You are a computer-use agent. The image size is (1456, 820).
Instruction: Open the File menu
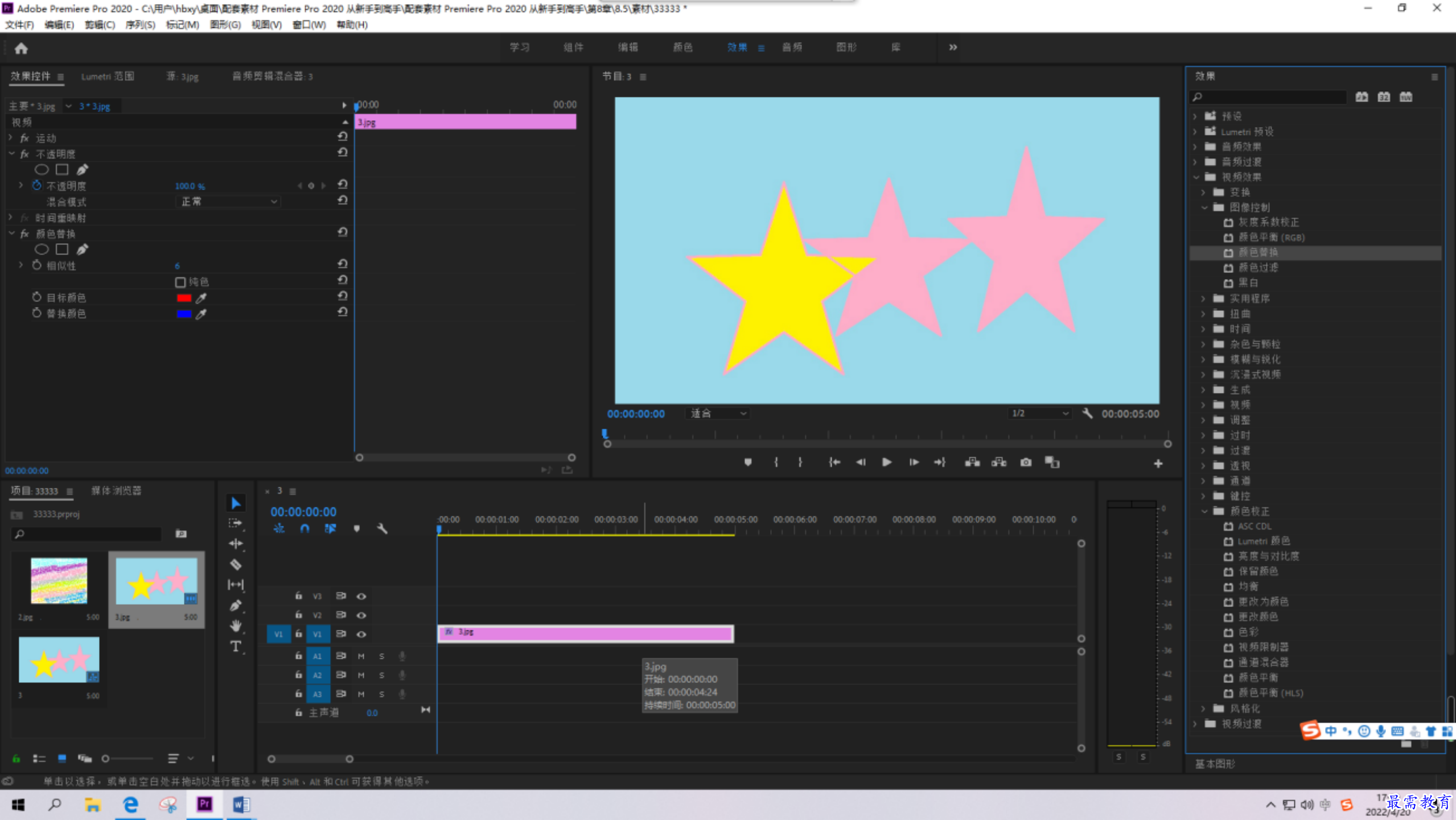[19, 24]
